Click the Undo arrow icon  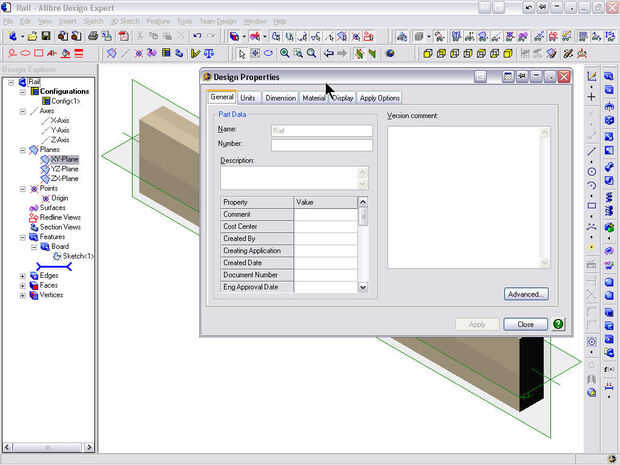point(197,37)
